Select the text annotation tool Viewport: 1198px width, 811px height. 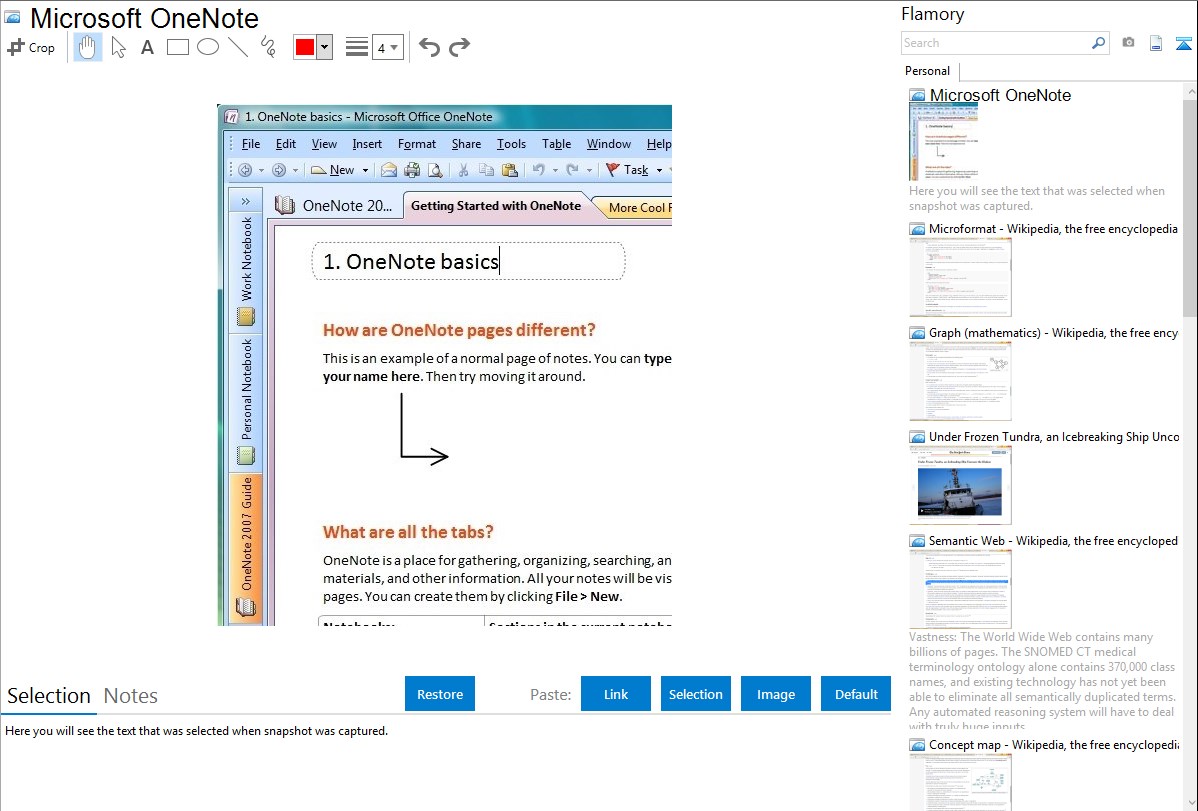[147, 47]
